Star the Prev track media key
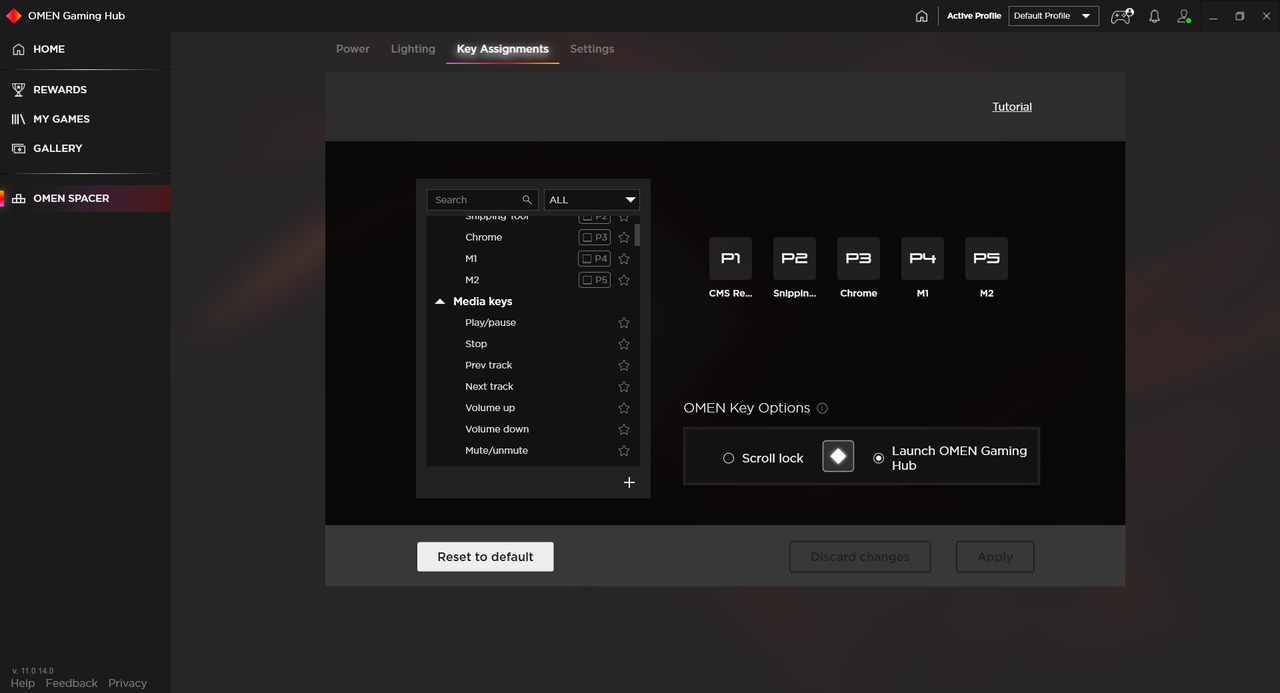This screenshot has width=1280, height=693. (x=624, y=365)
